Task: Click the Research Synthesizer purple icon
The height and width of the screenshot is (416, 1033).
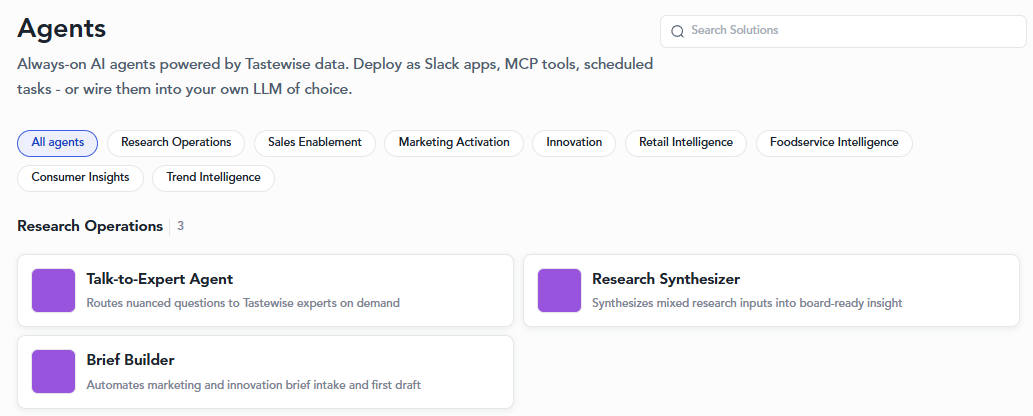Action: [x=559, y=290]
